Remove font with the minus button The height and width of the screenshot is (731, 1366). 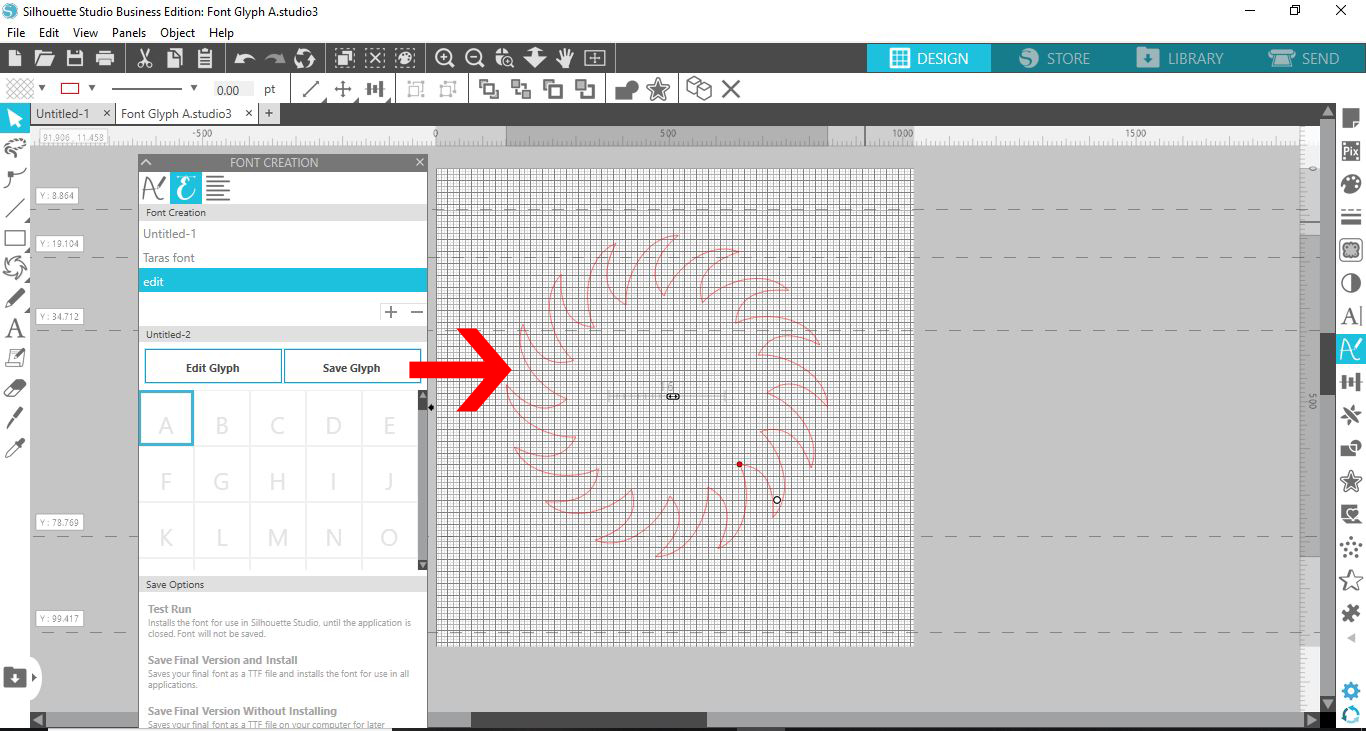pyautogui.click(x=417, y=312)
